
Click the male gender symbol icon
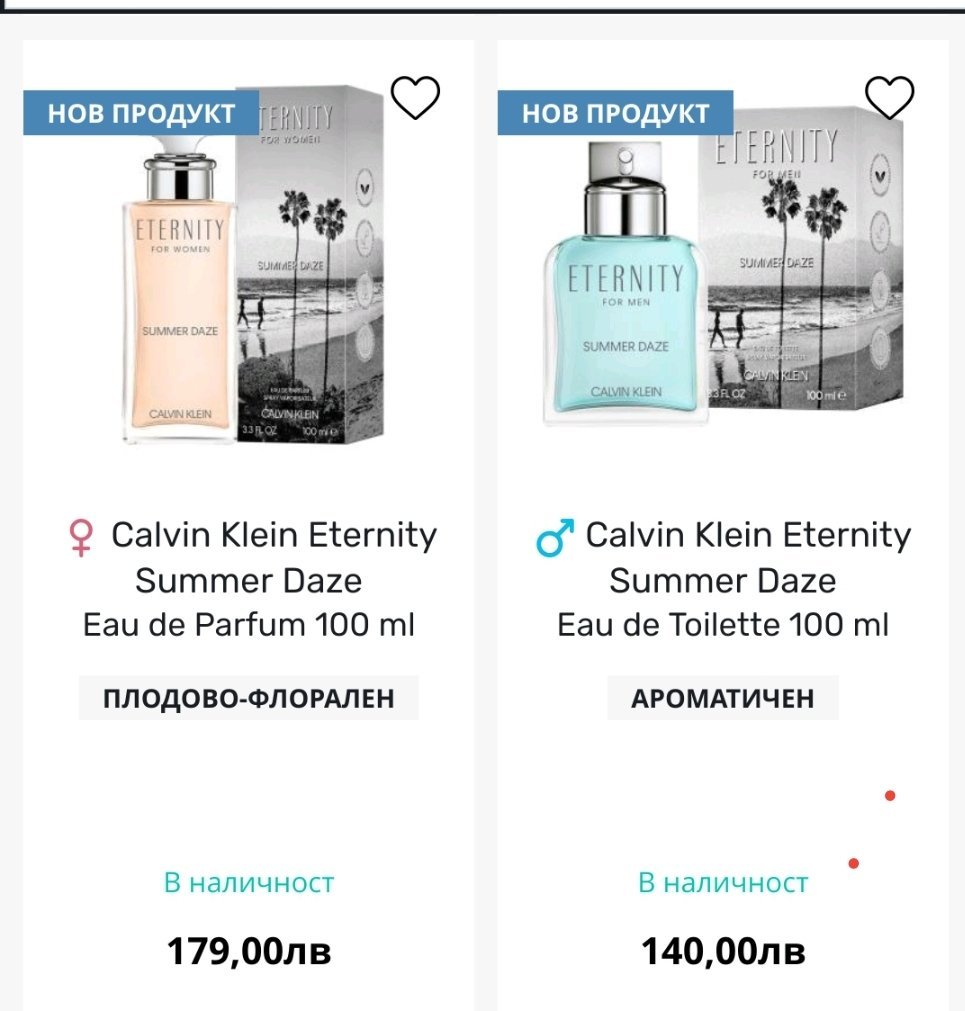555,538
